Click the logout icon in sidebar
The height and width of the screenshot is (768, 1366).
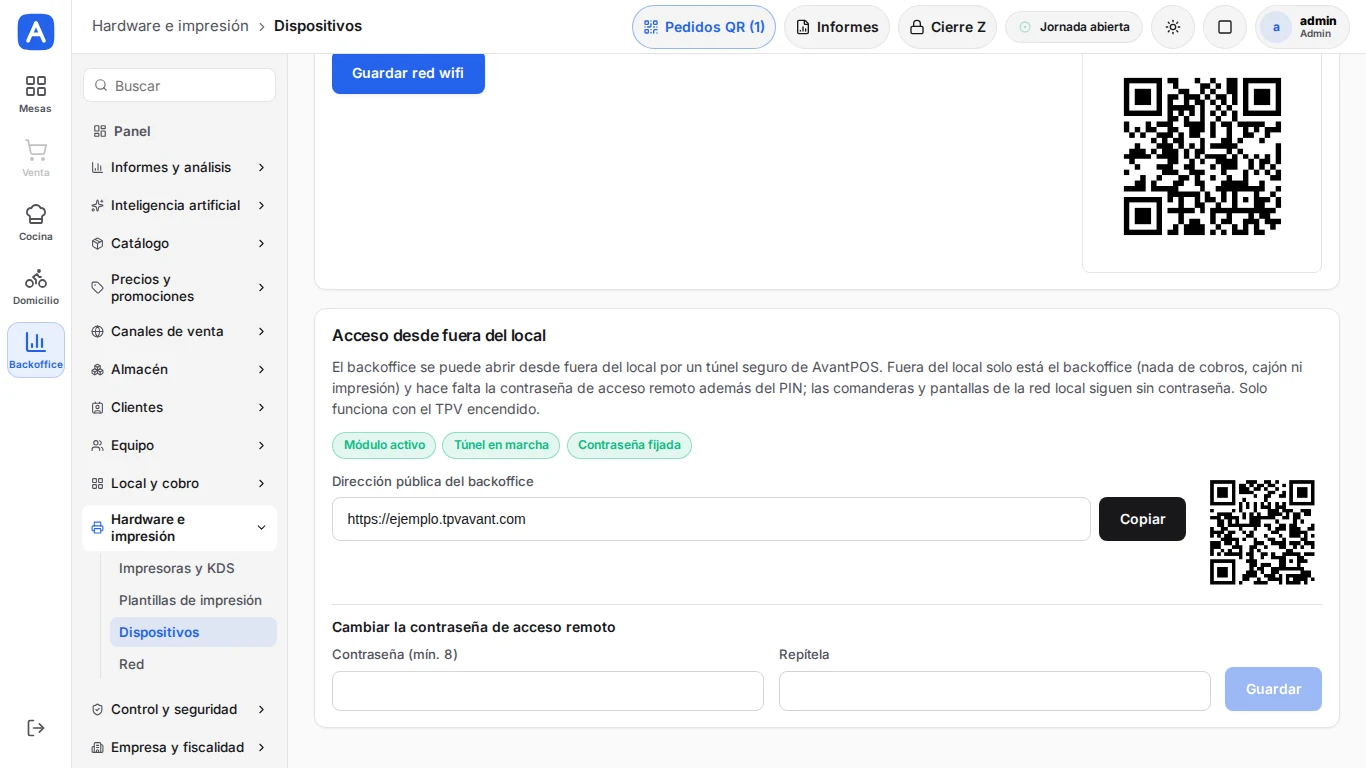tap(35, 727)
